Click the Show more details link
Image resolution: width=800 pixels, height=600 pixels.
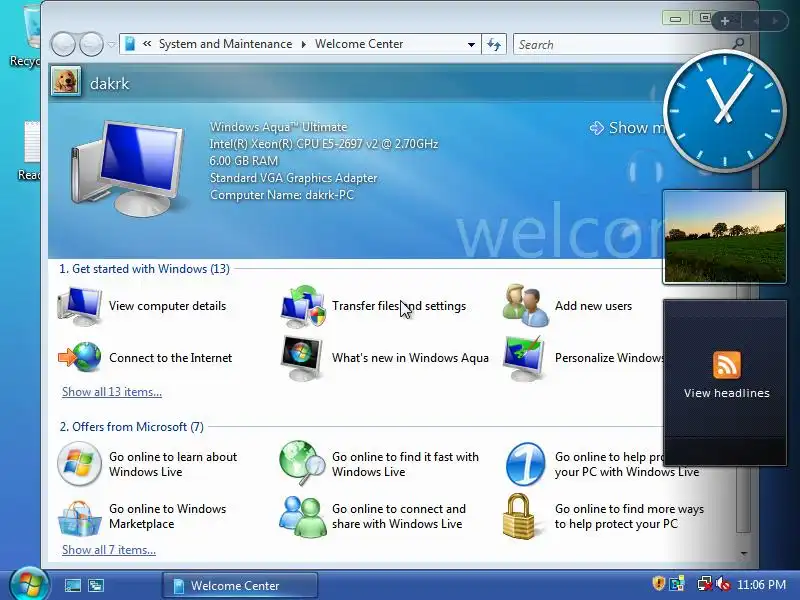pos(628,128)
